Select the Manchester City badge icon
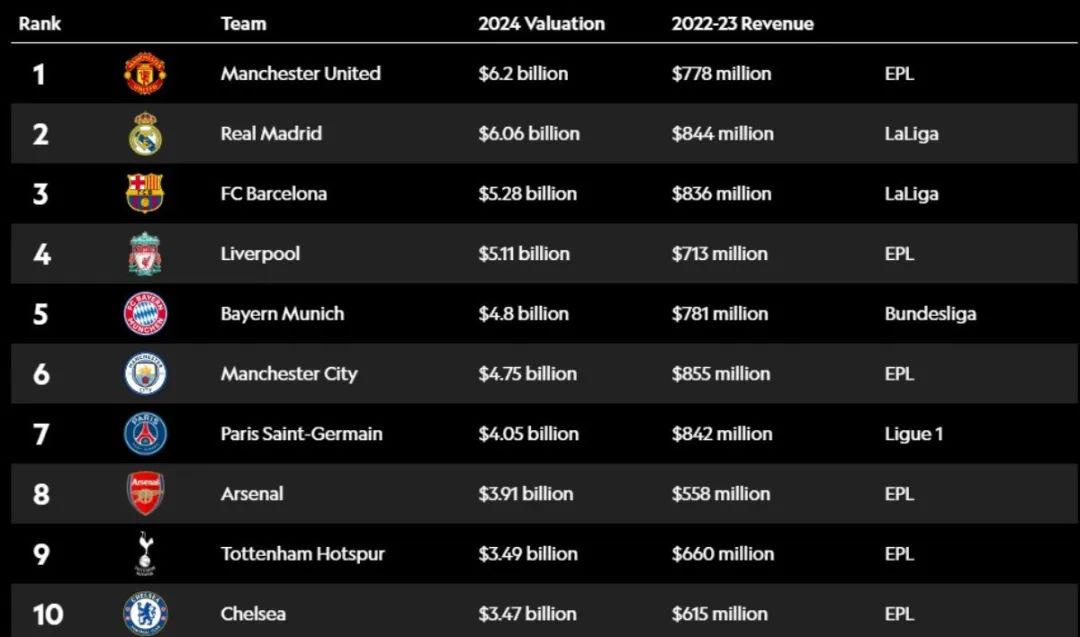Viewport: 1080px width, 637px height. point(145,373)
